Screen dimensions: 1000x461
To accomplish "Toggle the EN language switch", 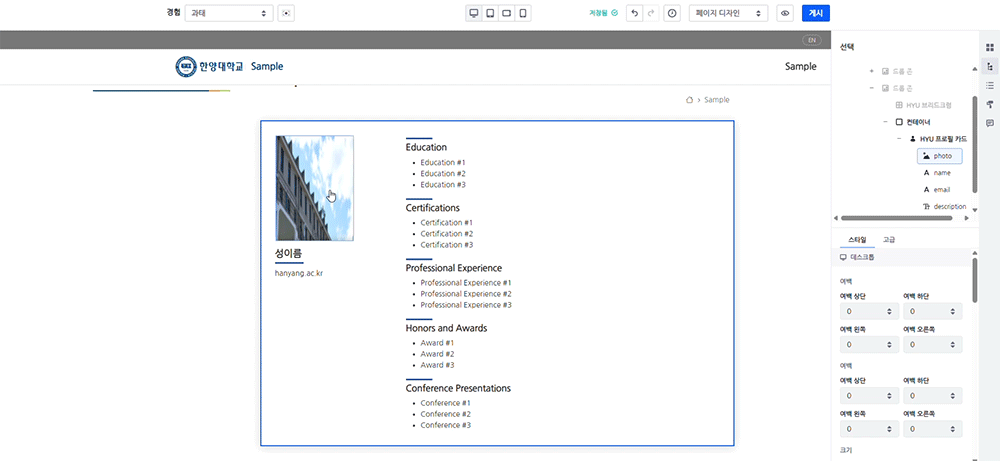I will click(x=811, y=40).
